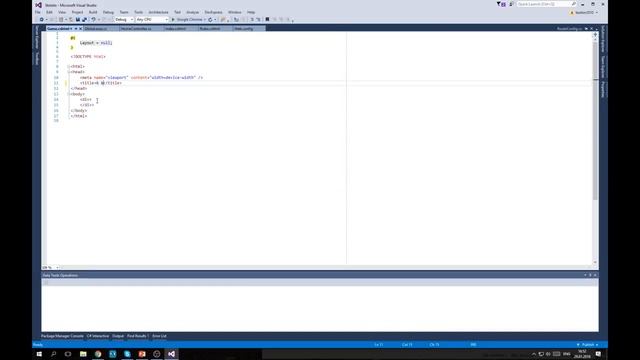
Task: Open the Error List tab
Action: tap(159, 336)
